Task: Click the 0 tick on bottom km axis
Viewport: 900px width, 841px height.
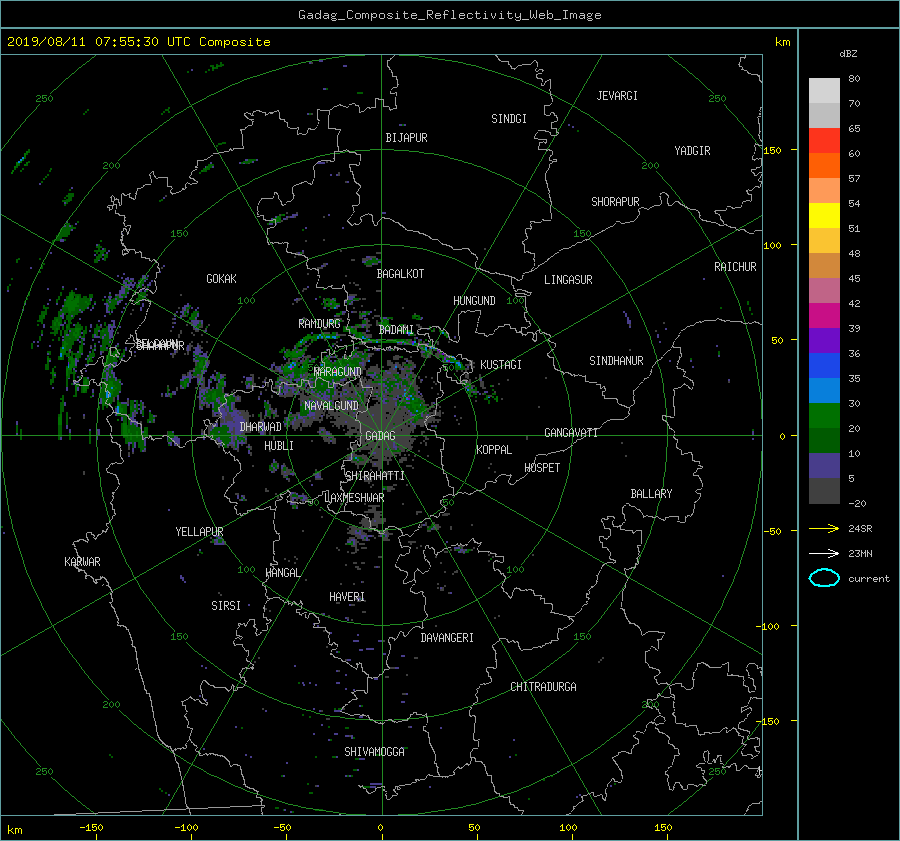Action: [x=381, y=828]
